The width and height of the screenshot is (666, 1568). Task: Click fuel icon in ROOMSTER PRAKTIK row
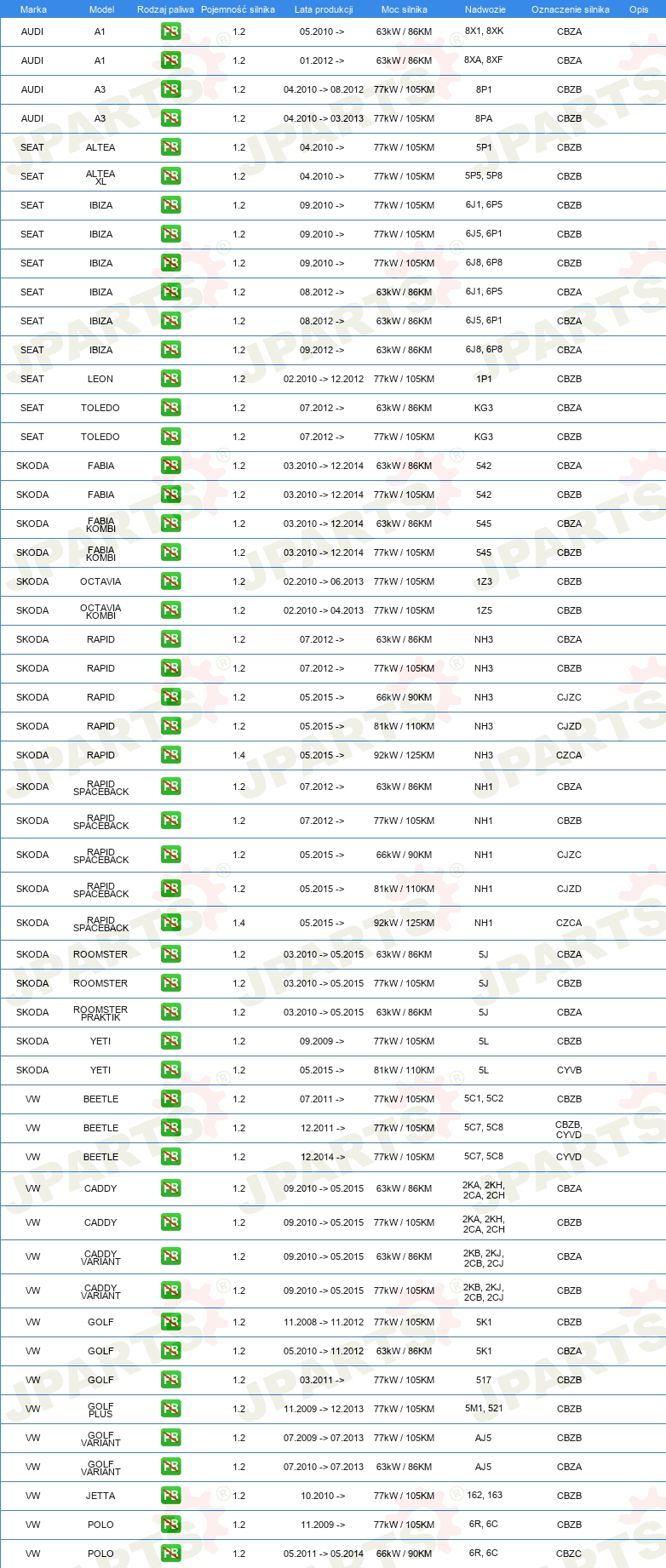tap(170, 1012)
